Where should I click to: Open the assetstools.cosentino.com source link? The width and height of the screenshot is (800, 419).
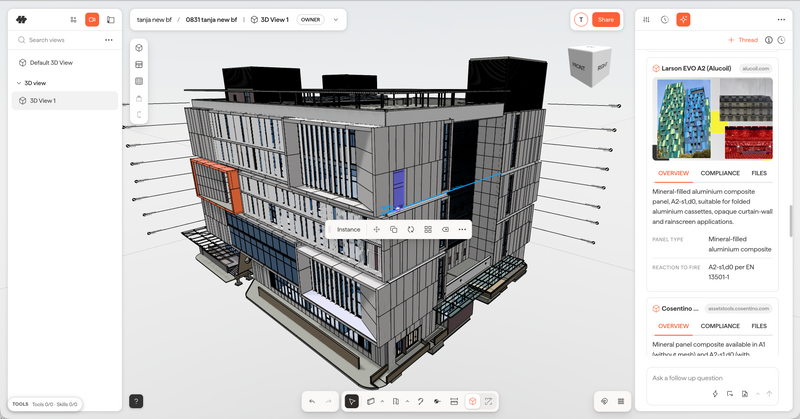(x=738, y=309)
